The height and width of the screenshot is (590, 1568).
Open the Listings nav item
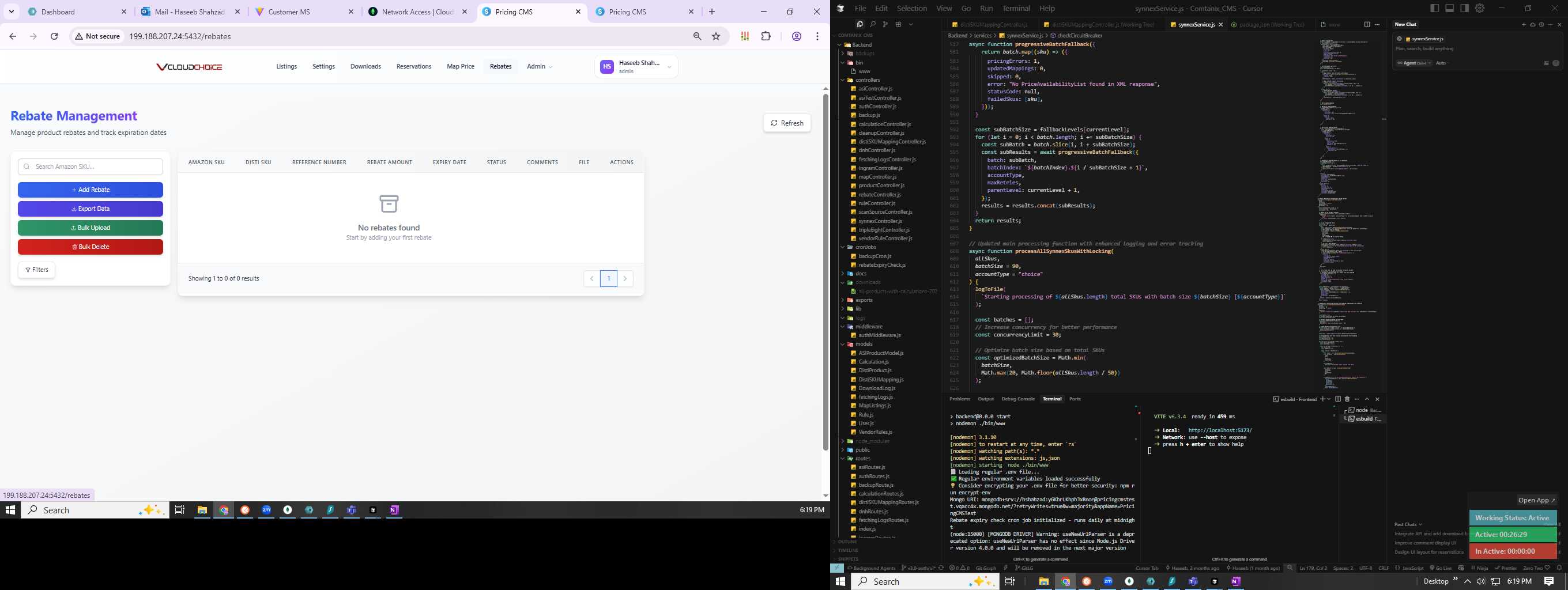click(x=286, y=66)
